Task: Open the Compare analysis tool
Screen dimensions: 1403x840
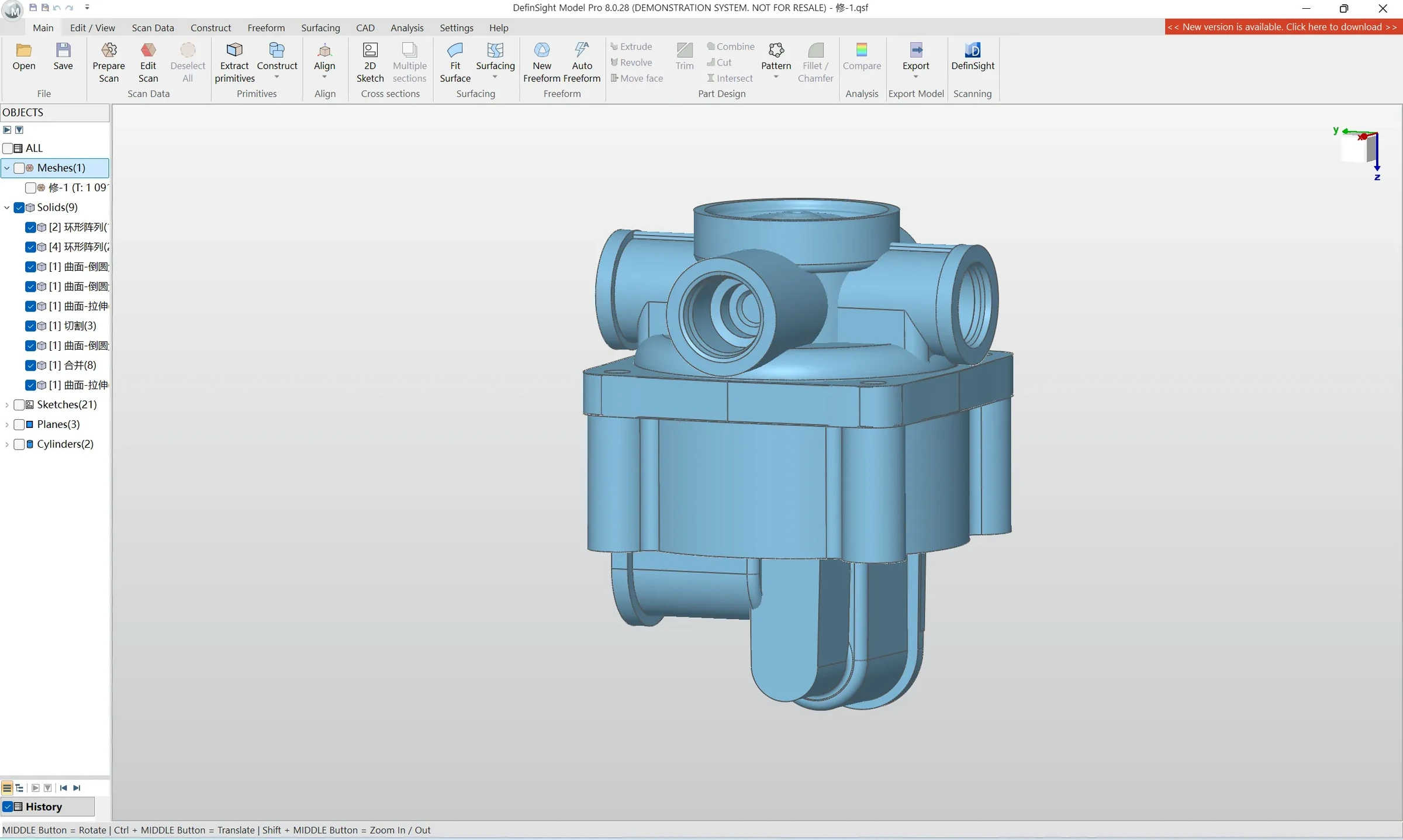Action: pos(862,57)
